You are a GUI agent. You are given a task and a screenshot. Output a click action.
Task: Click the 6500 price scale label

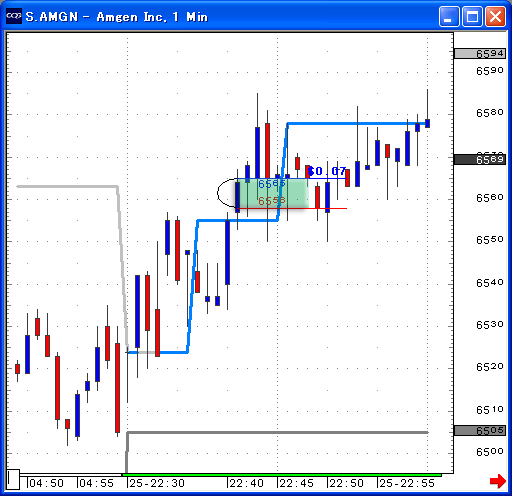tap(490, 452)
